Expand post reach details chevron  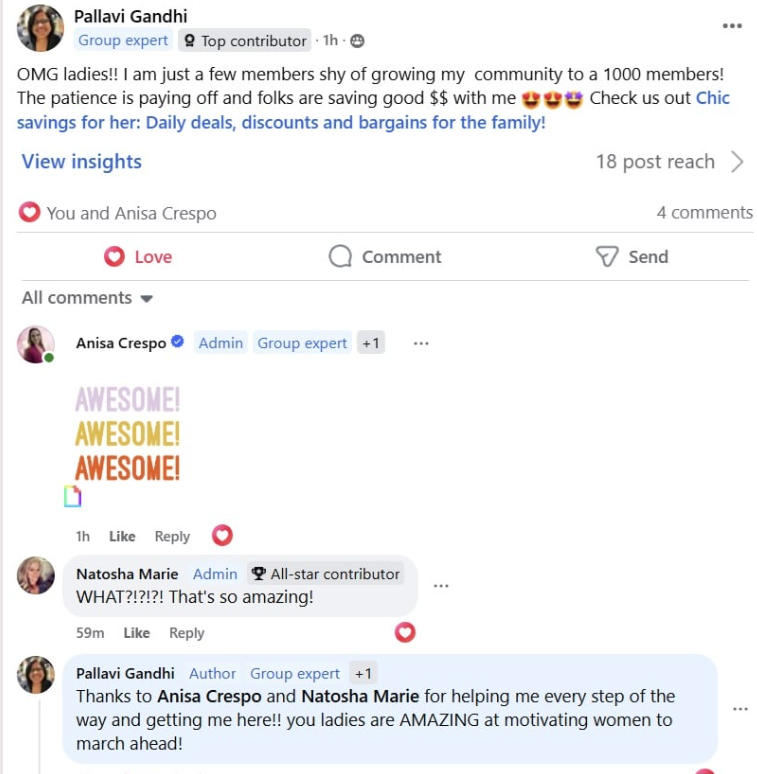click(x=737, y=162)
